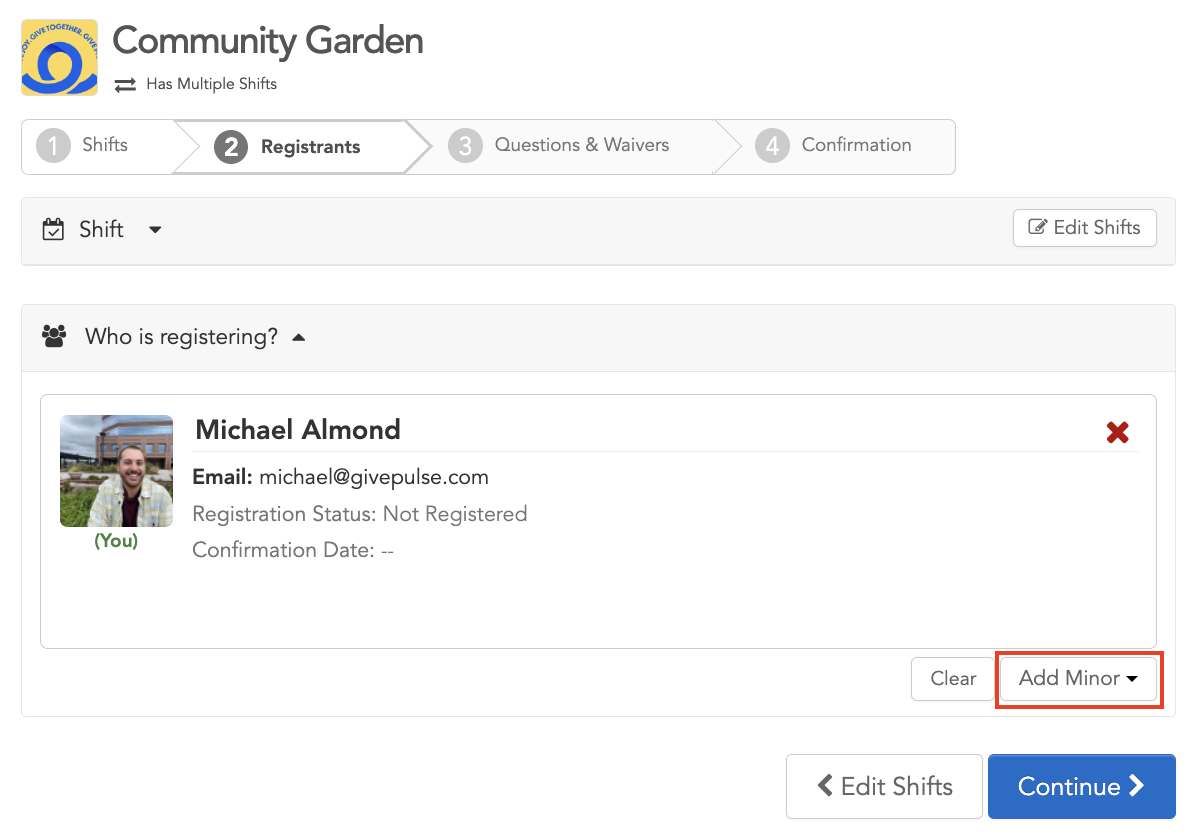This screenshot has width=1198, height=840.
Task: Click the bottom Edit Shifts back button
Action: (884, 786)
